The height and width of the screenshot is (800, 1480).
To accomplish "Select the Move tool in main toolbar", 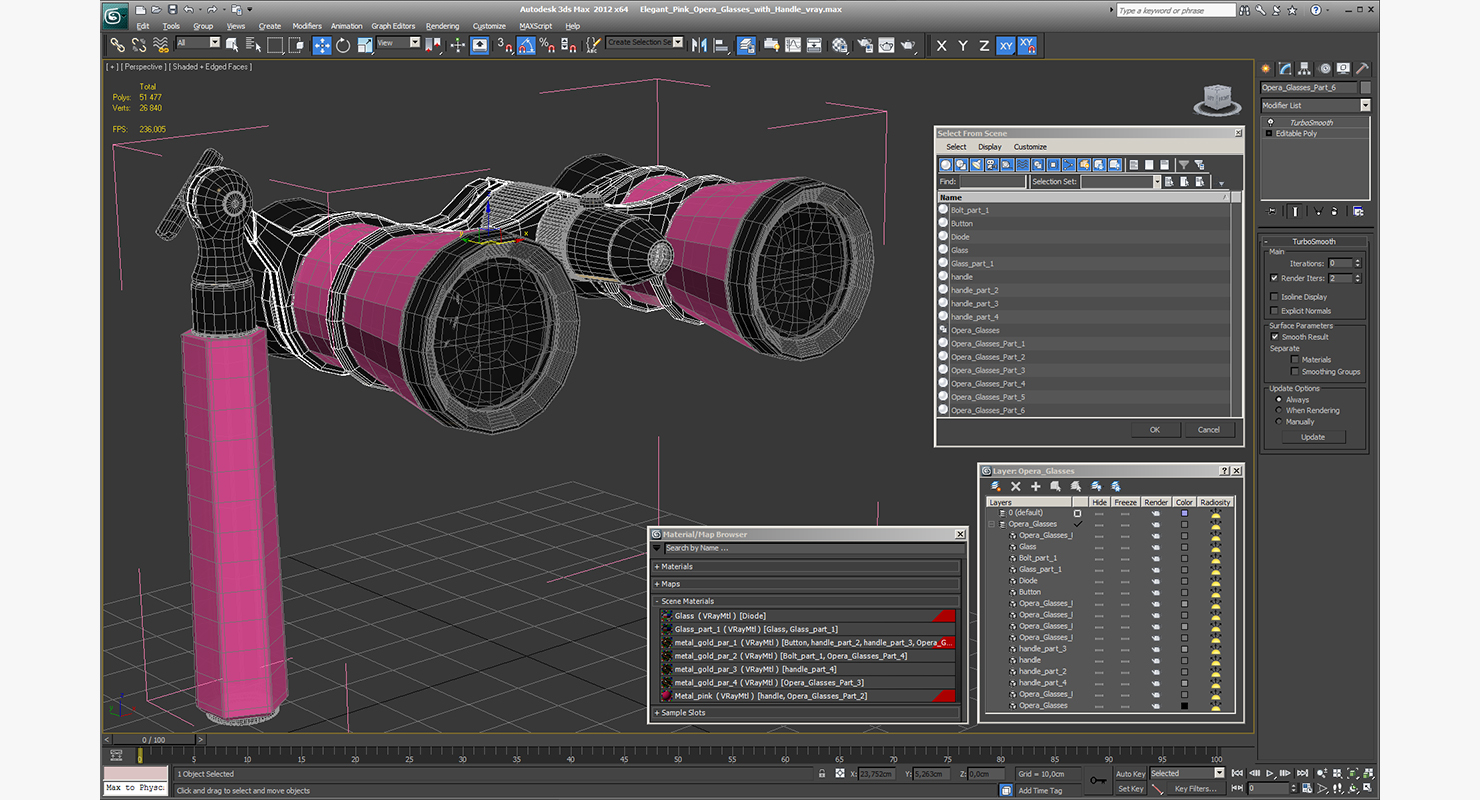I will click(x=322, y=45).
